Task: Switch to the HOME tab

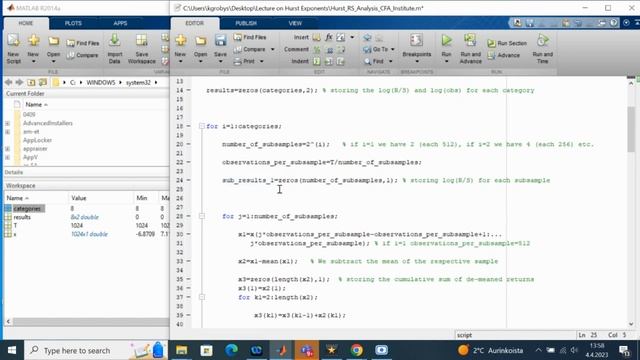Action: (26, 23)
